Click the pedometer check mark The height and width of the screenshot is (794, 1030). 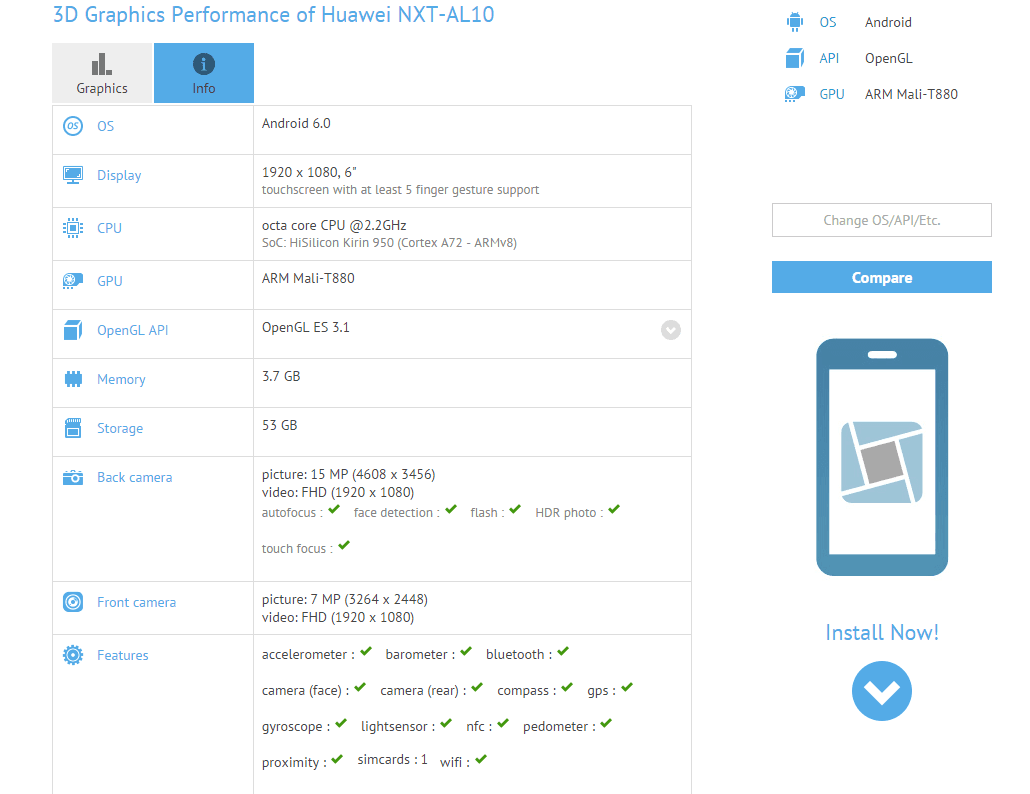pos(606,724)
